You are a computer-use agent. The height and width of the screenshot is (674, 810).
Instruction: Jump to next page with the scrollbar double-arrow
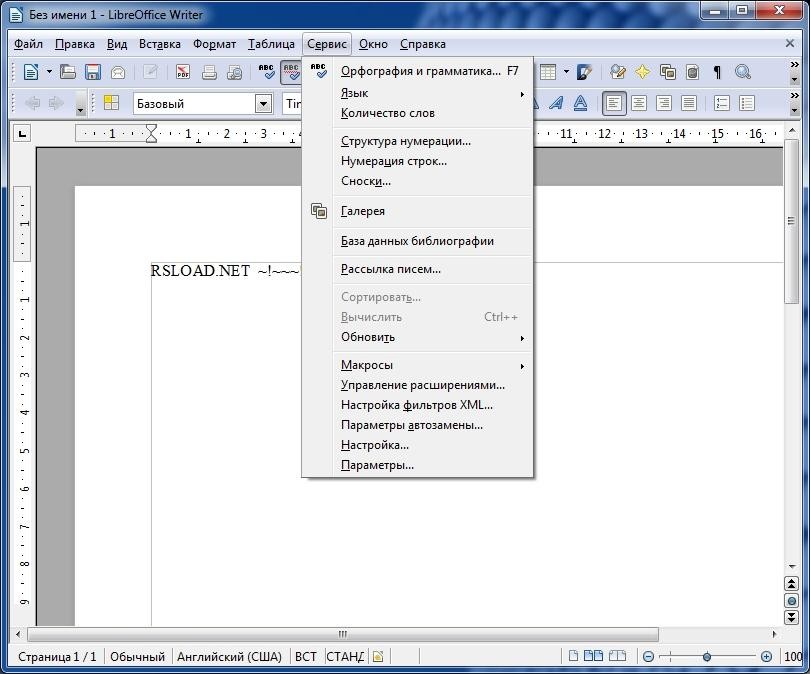(x=791, y=617)
